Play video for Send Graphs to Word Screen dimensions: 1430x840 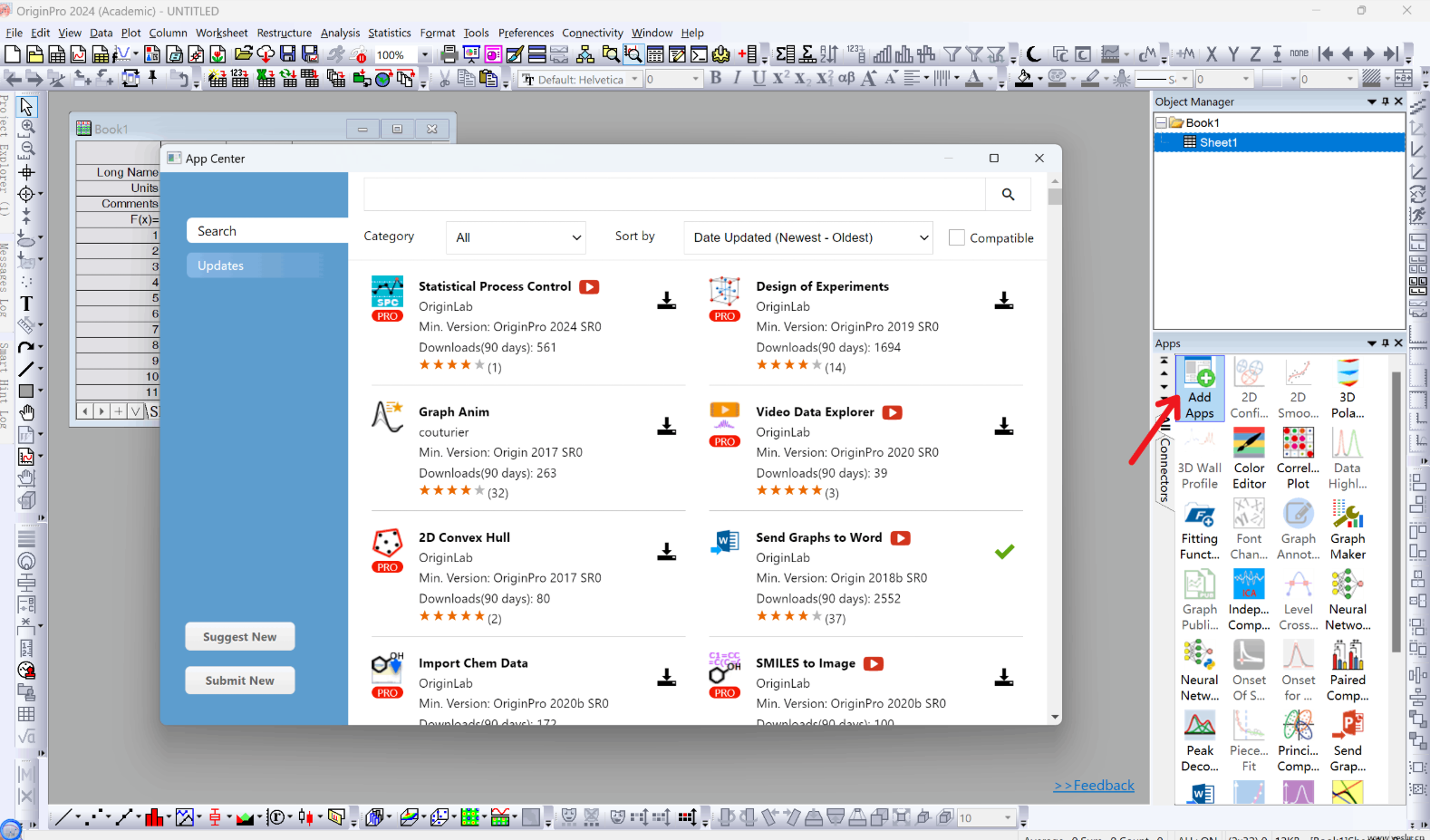click(900, 538)
